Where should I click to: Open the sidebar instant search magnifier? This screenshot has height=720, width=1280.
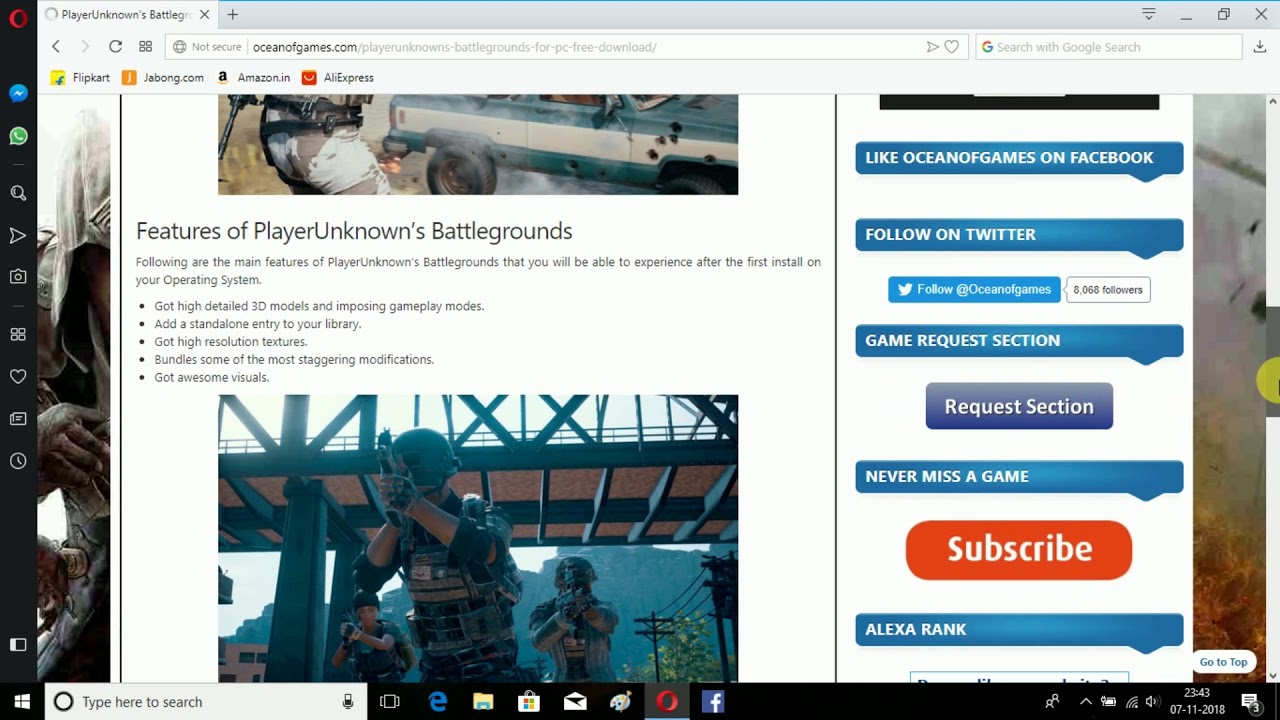(18, 193)
